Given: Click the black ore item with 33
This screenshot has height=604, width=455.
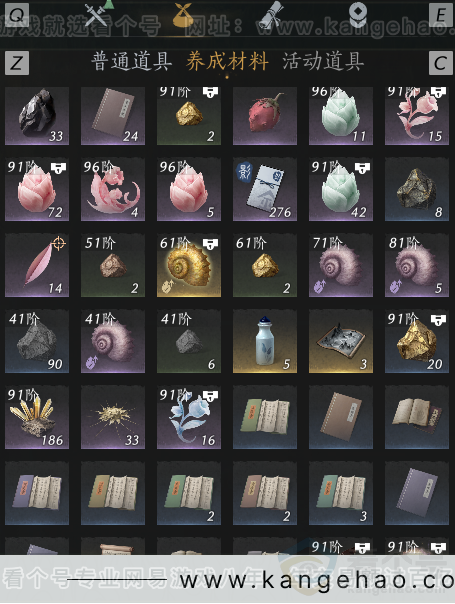Looking at the screenshot, I should [37, 116].
